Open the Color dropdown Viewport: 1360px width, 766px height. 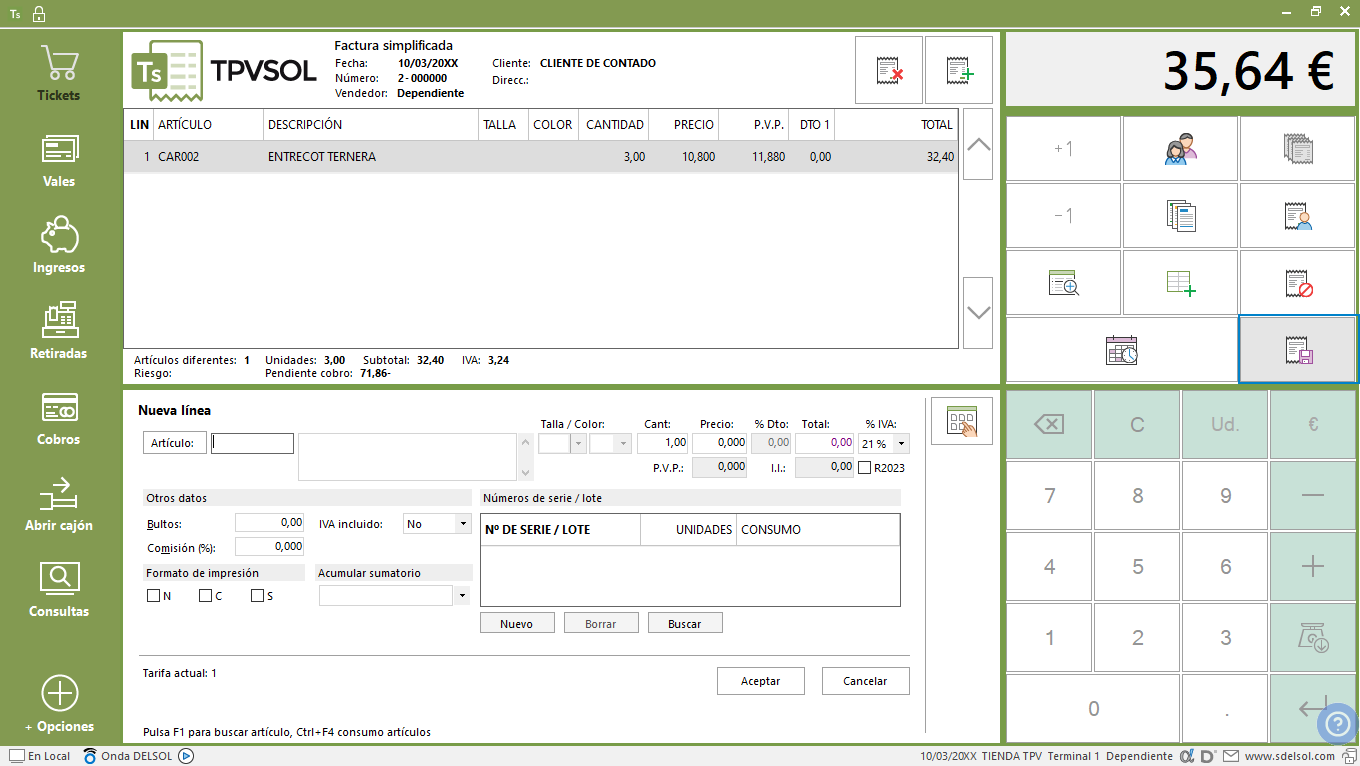click(624, 444)
